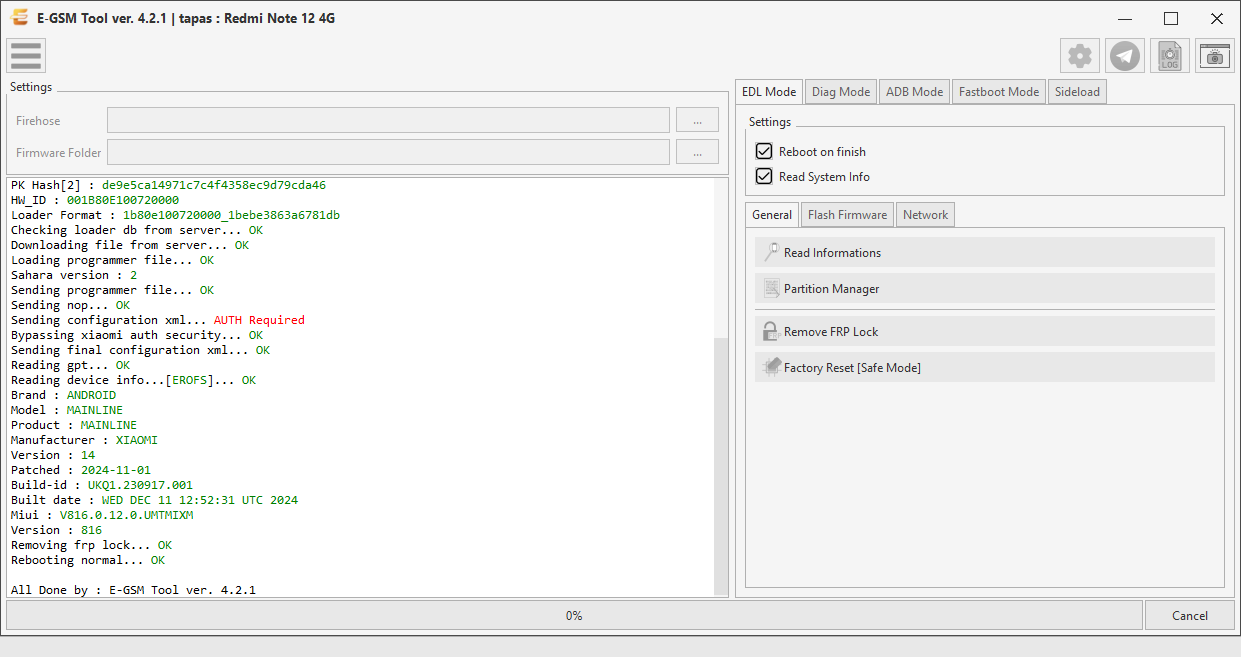Image resolution: width=1241 pixels, height=657 pixels.
Task: Switch to the ADB Mode tab
Action: click(x=915, y=92)
